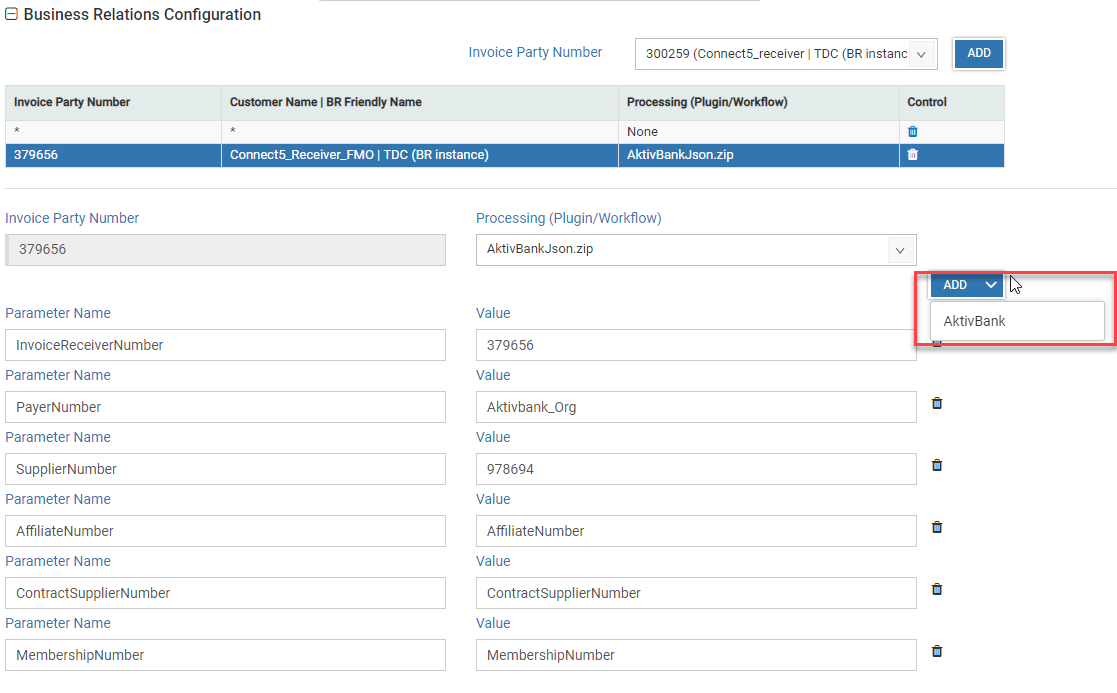Image resolution: width=1117 pixels, height=693 pixels.
Task: Expand the ADD button dropdown chevron
Action: point(991,284)
